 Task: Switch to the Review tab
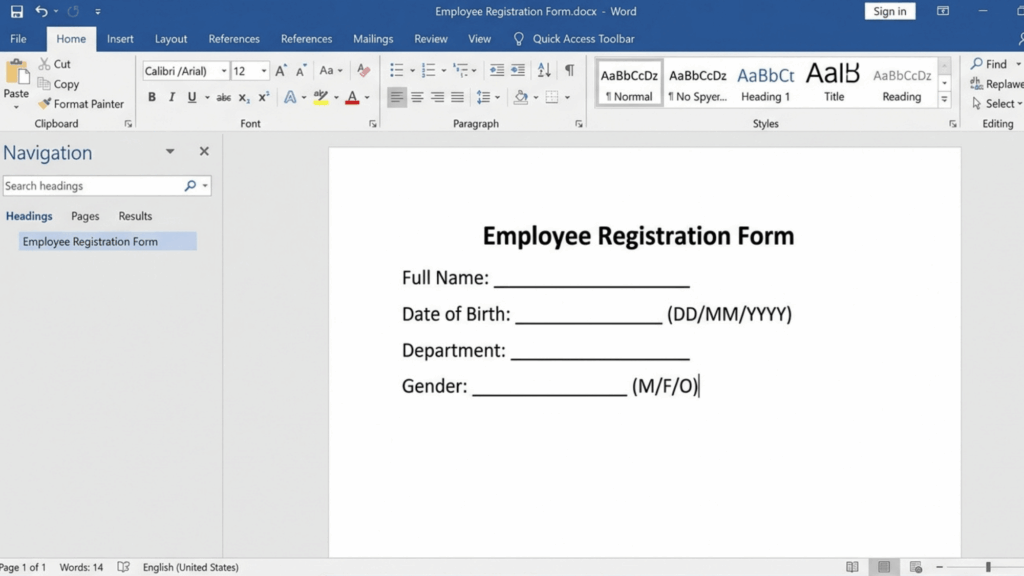pos(430,39)
